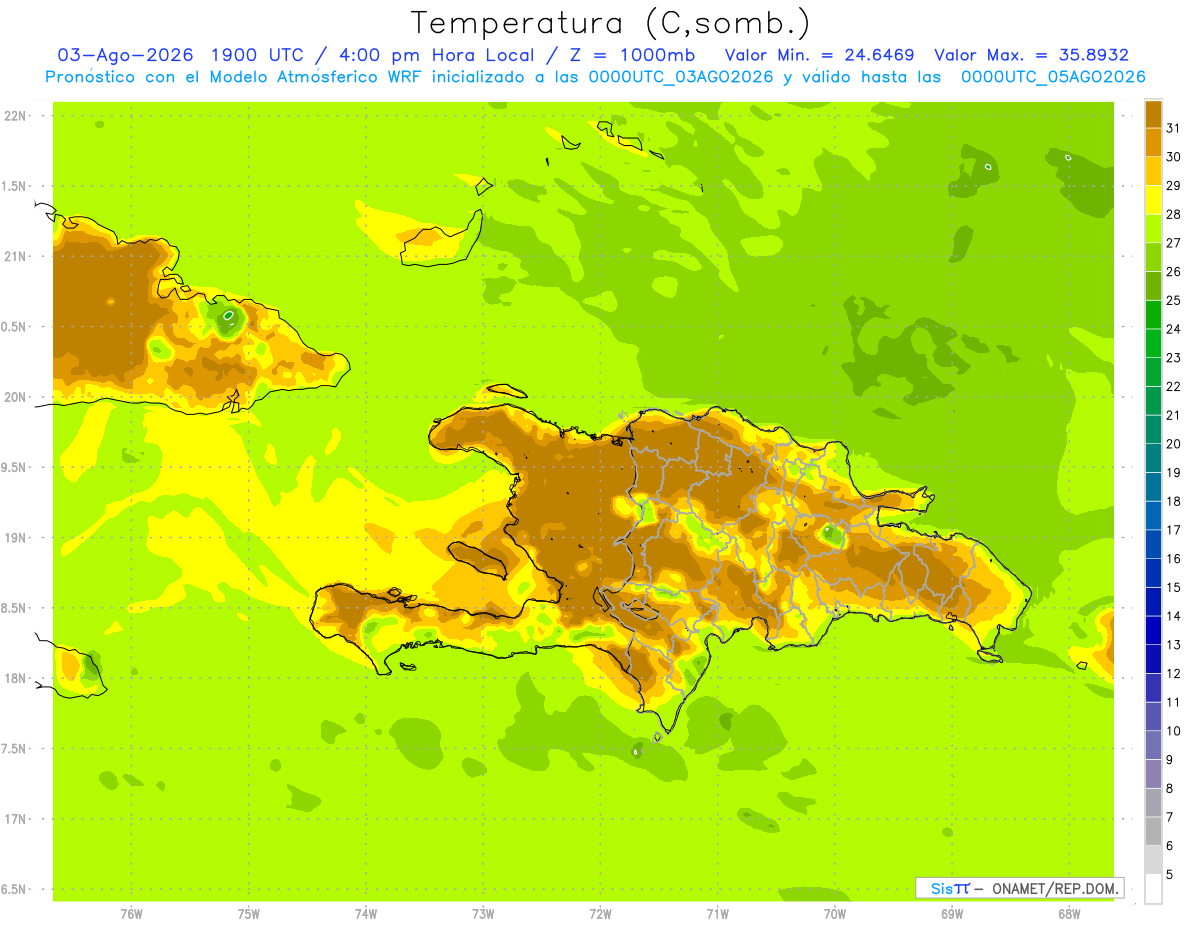Click the "Valor Max. = 35.8932" readout

1031,55
